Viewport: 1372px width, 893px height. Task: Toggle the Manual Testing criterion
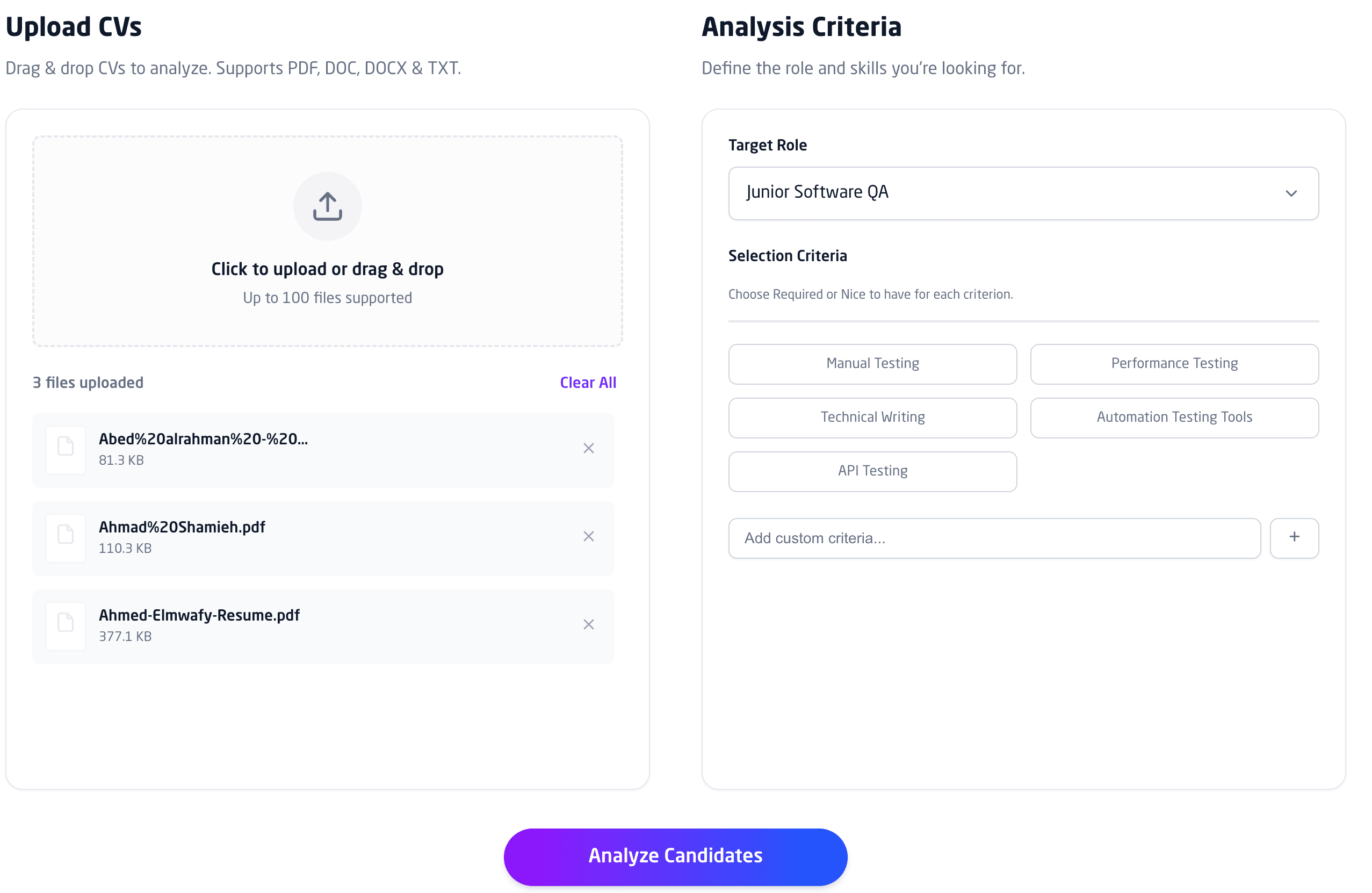pyautogui.click(x=872, y=364)
